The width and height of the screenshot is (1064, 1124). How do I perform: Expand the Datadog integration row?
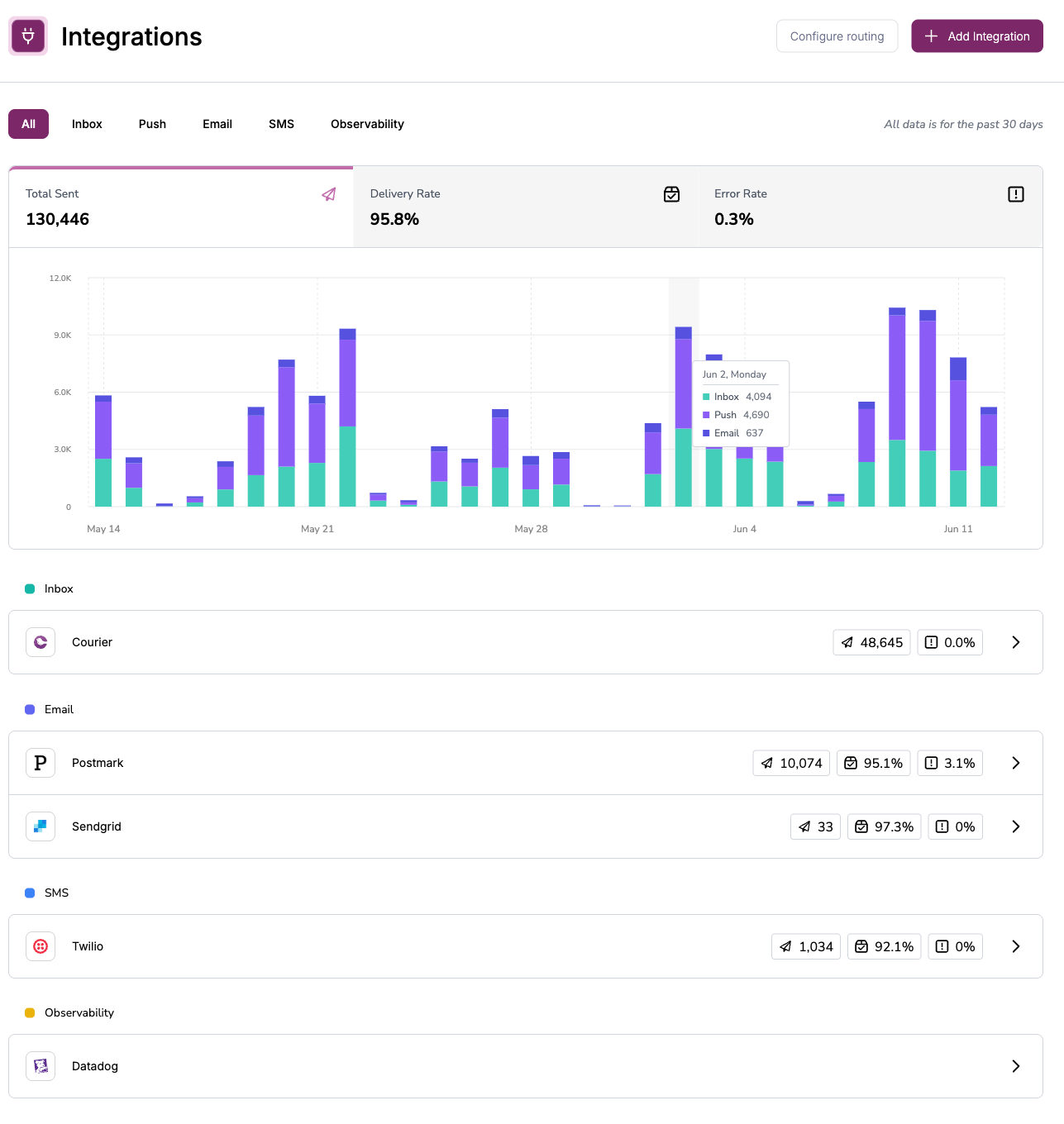(1016, 1066)
